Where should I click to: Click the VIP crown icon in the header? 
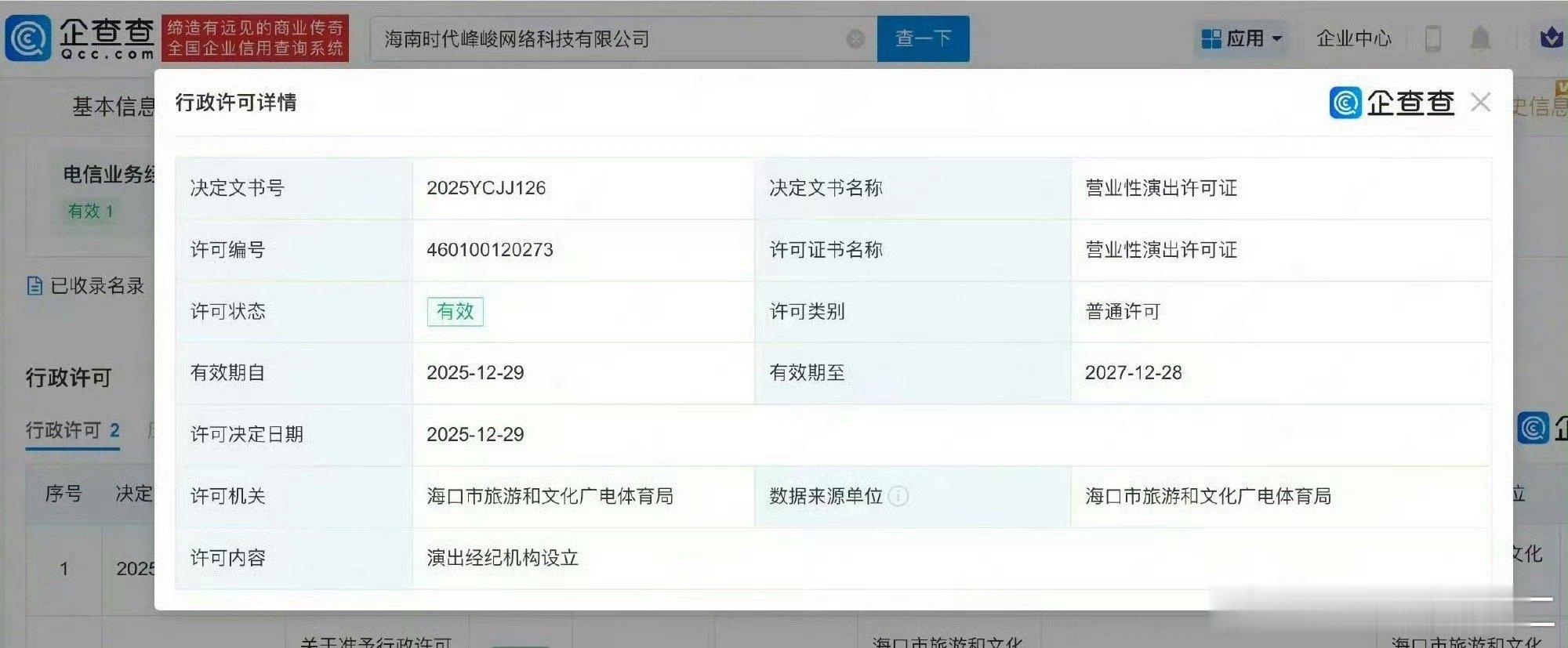point(1551,38)
